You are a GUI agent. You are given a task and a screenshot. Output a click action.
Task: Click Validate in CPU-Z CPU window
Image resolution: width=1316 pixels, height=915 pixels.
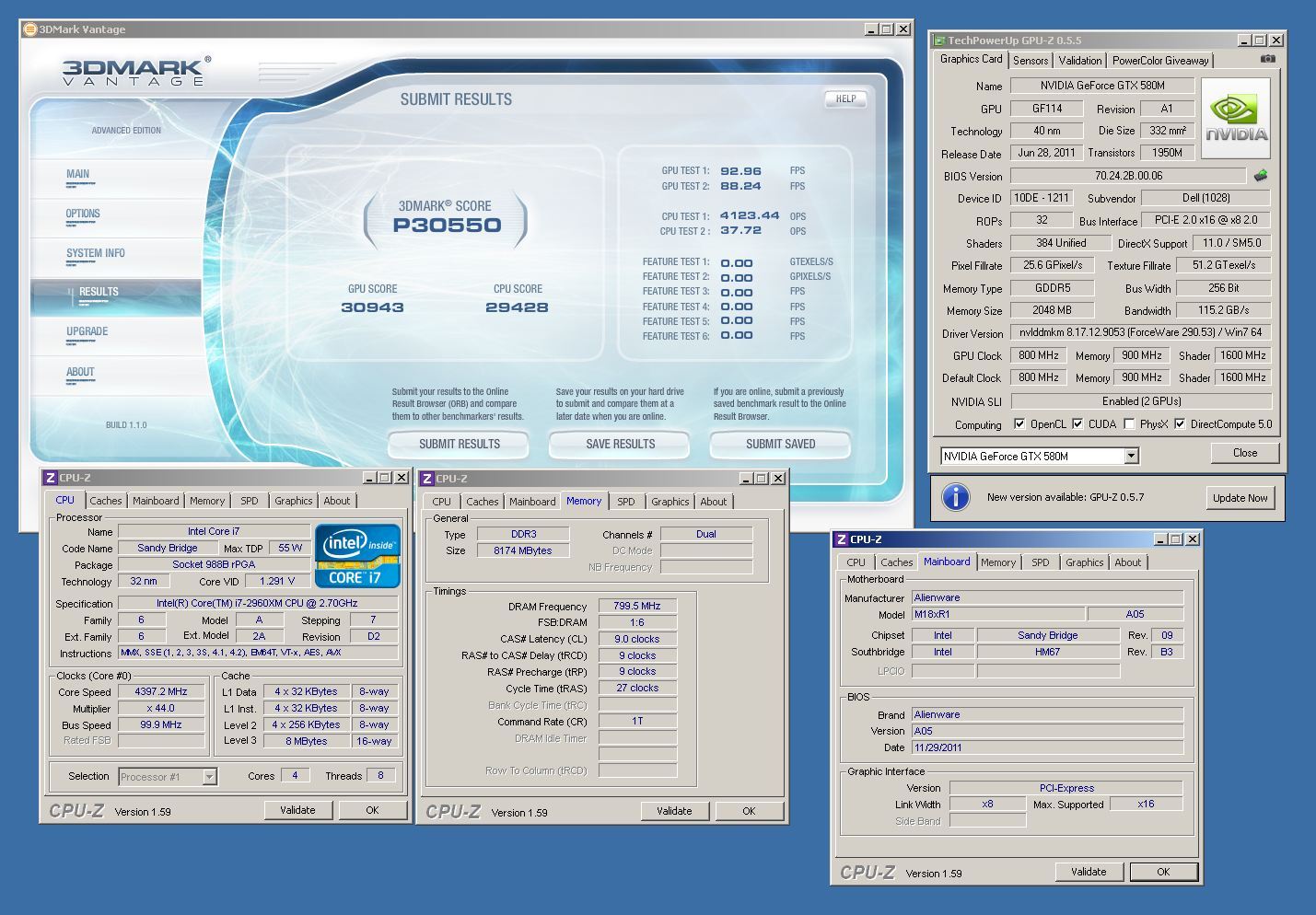point(297,810)
